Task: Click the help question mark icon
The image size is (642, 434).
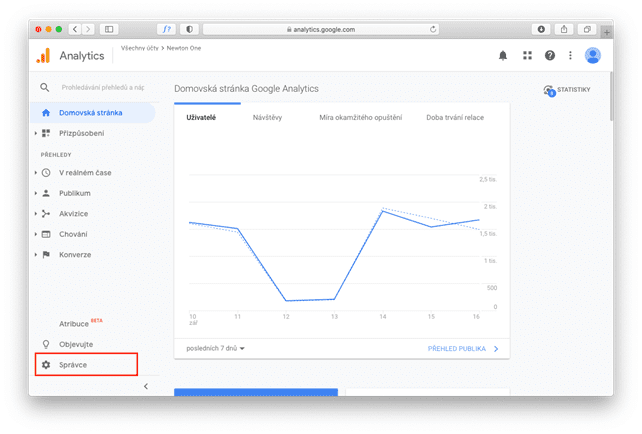Action: [x=549, y=56]
